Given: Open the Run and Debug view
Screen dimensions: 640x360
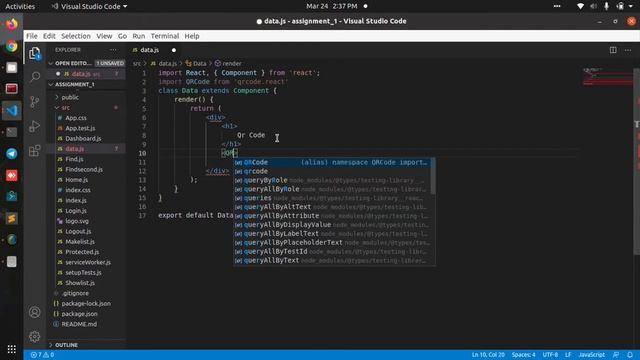Looking at the screenshot, I should 35,126.
